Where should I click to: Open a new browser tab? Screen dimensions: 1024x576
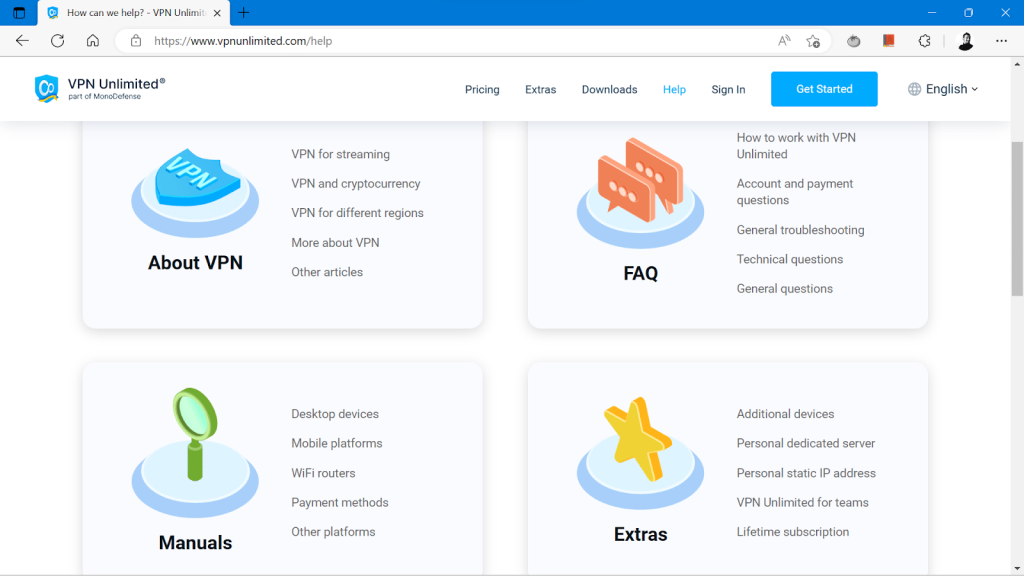click(x=244, y=13)
